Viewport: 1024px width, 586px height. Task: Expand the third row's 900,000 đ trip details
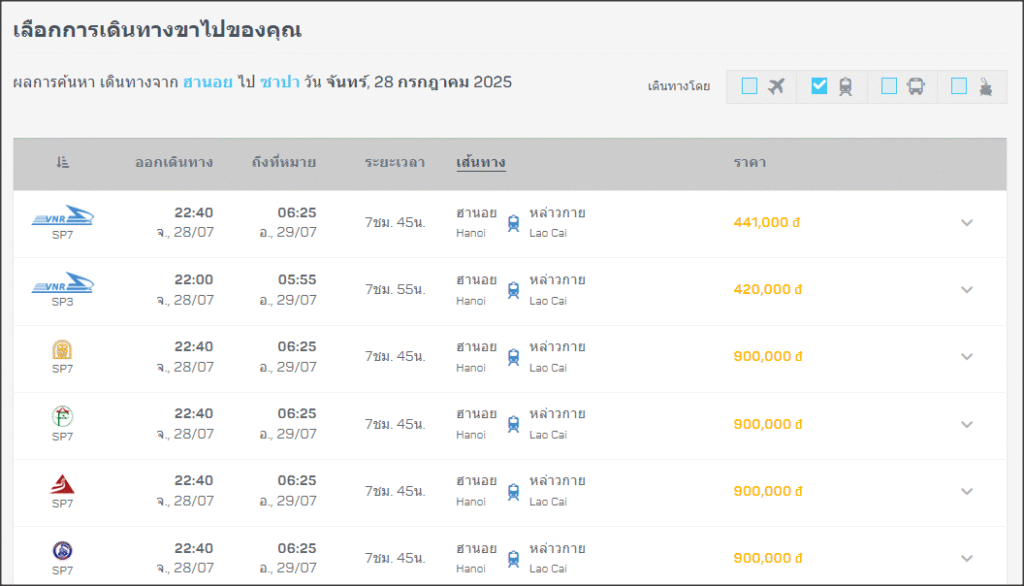966,357
